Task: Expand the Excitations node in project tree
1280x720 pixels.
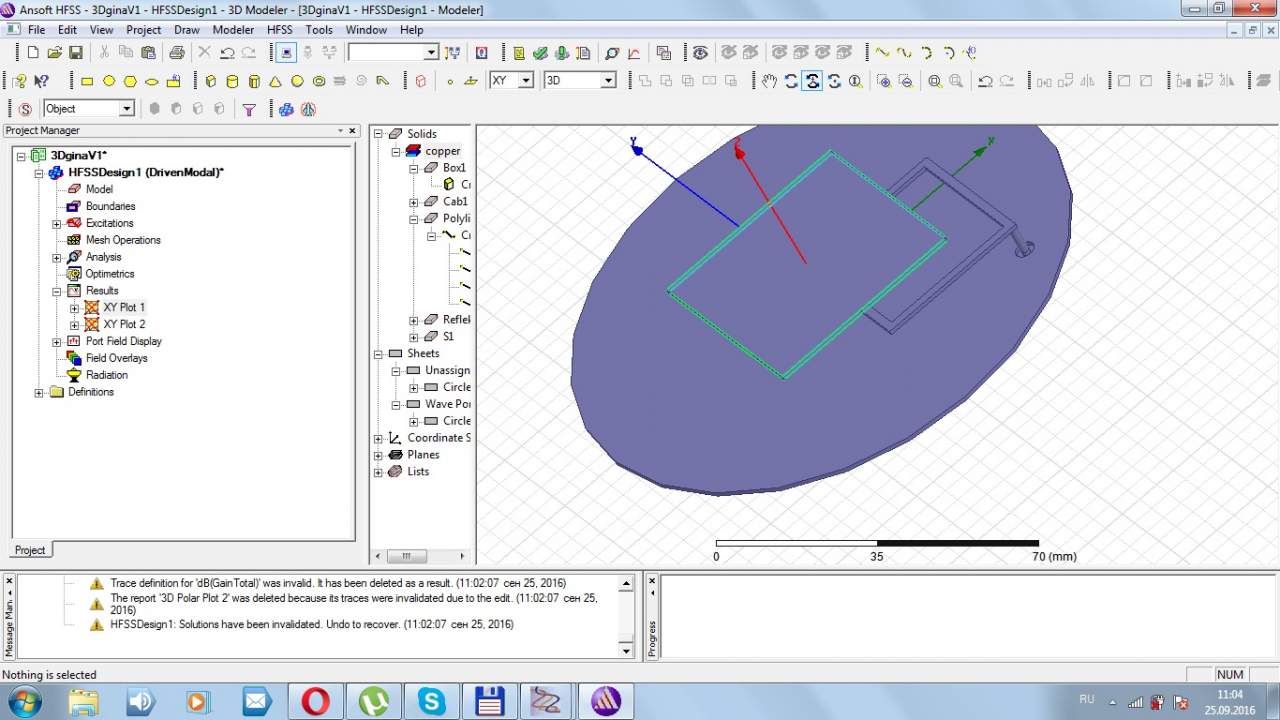Action: pyautogui.click(x=57, y=223)
